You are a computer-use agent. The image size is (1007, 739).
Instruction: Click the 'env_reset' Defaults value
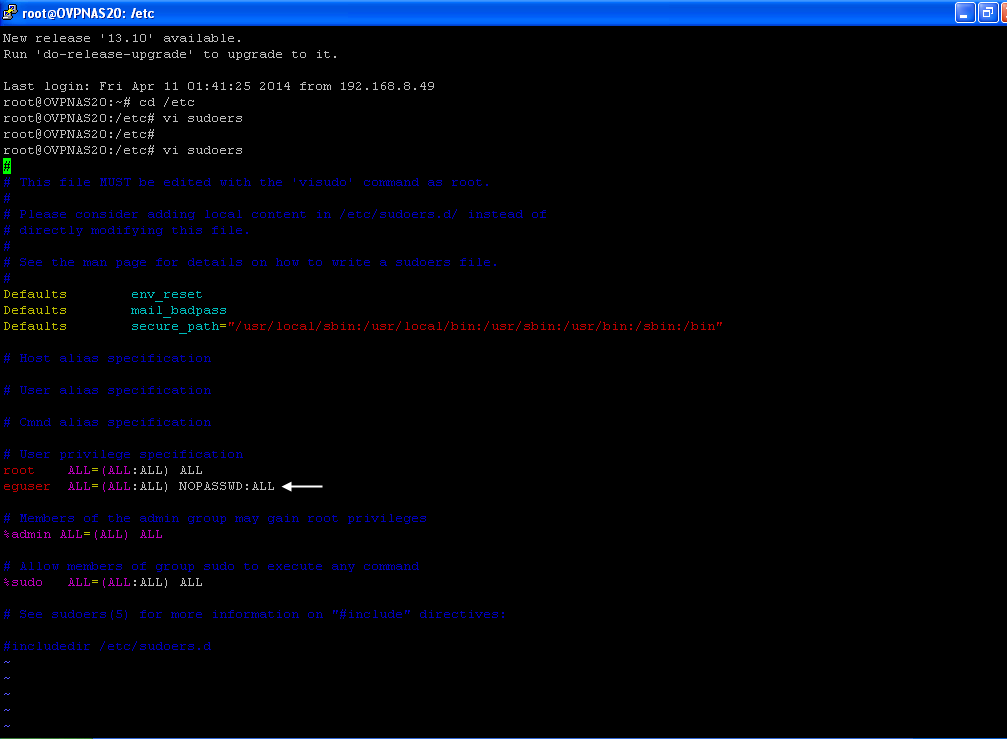[167, 295]
